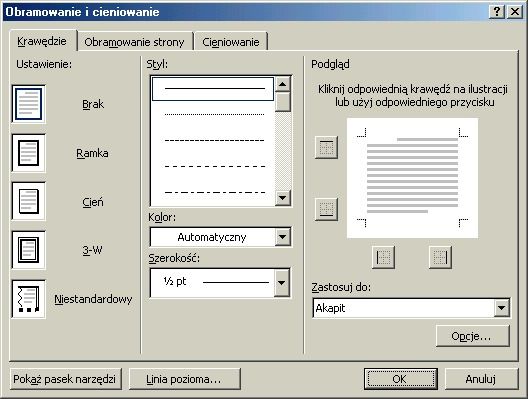The width and height of the screenshot is (528, 399).
Task: Open the Cieniowanie tab
Action: pos(231,42)
